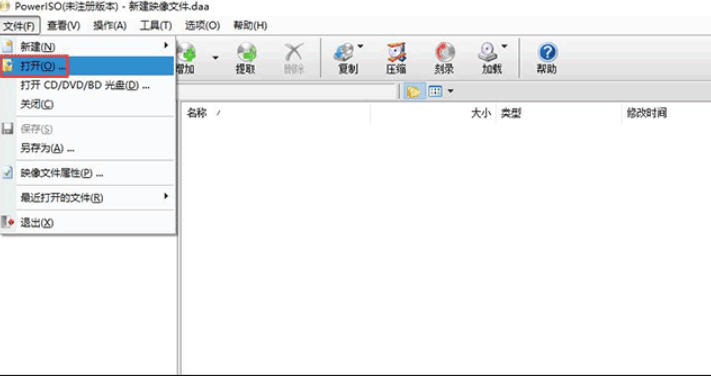Sort by 大小 column header
Screen dimensions: 711x378
point(433,113)
